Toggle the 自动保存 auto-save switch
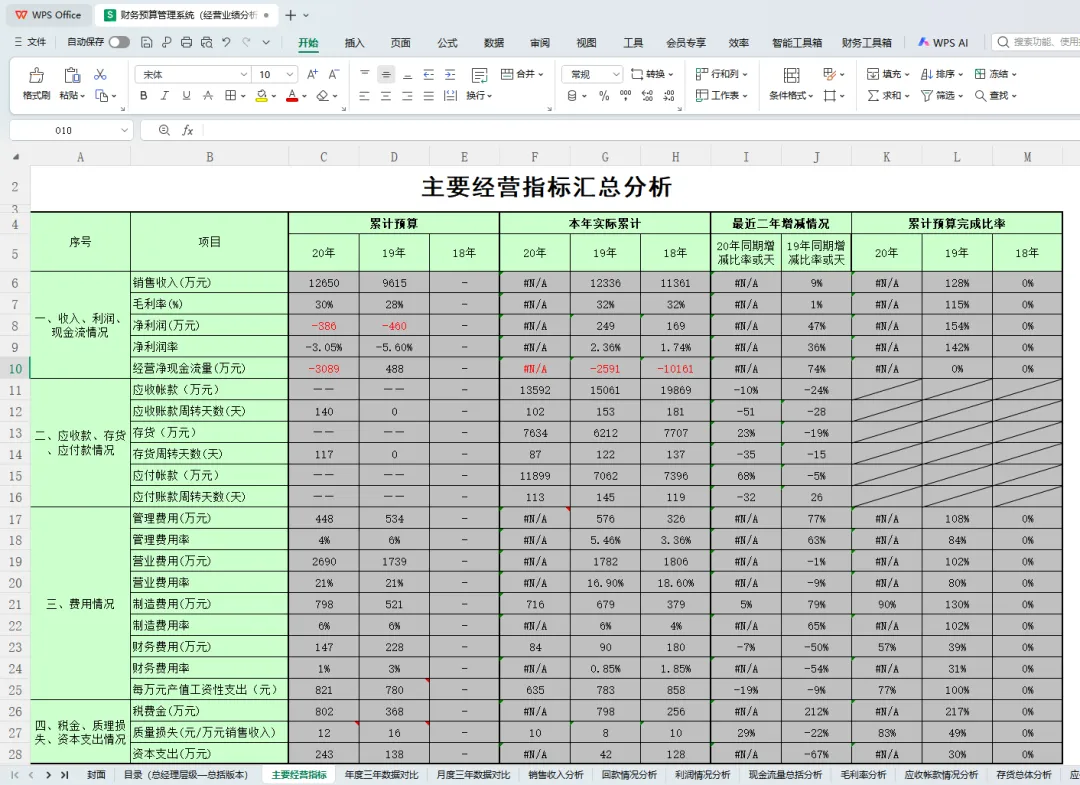Screen dimensions: 1080x785 click(x=119, y=43)
